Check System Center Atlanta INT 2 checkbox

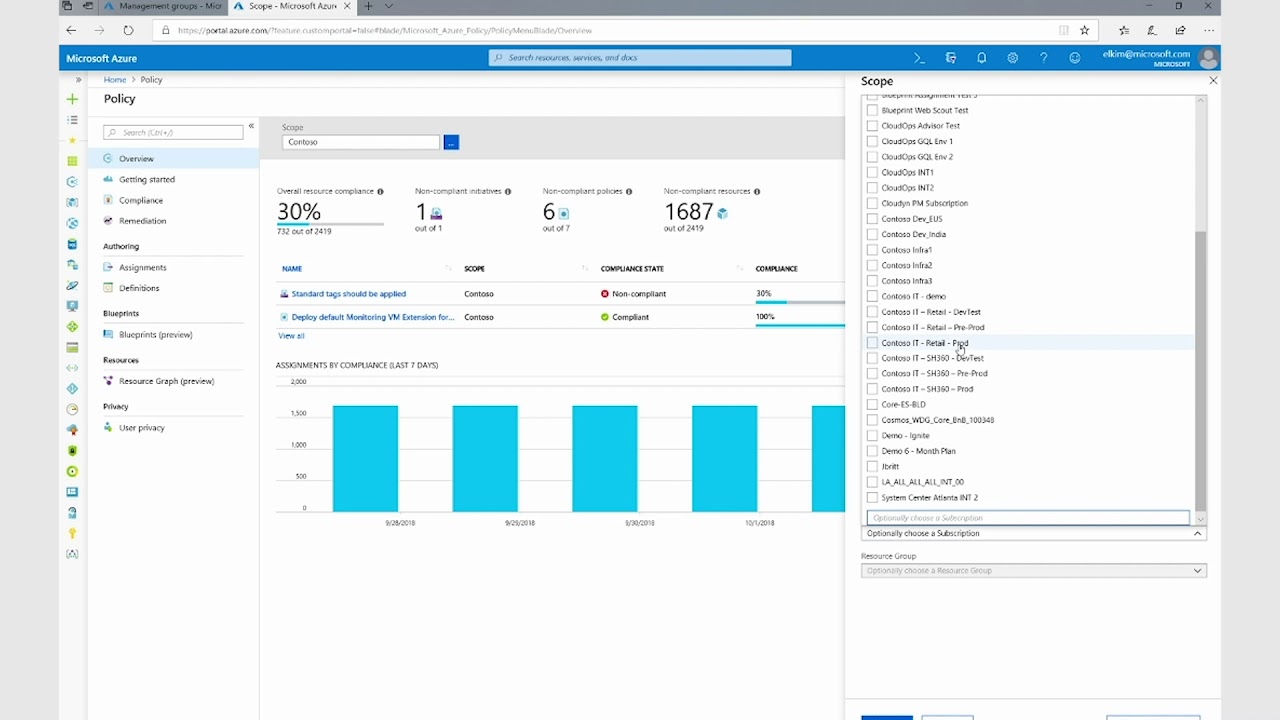pyautogui.click(x=872, y=497)
